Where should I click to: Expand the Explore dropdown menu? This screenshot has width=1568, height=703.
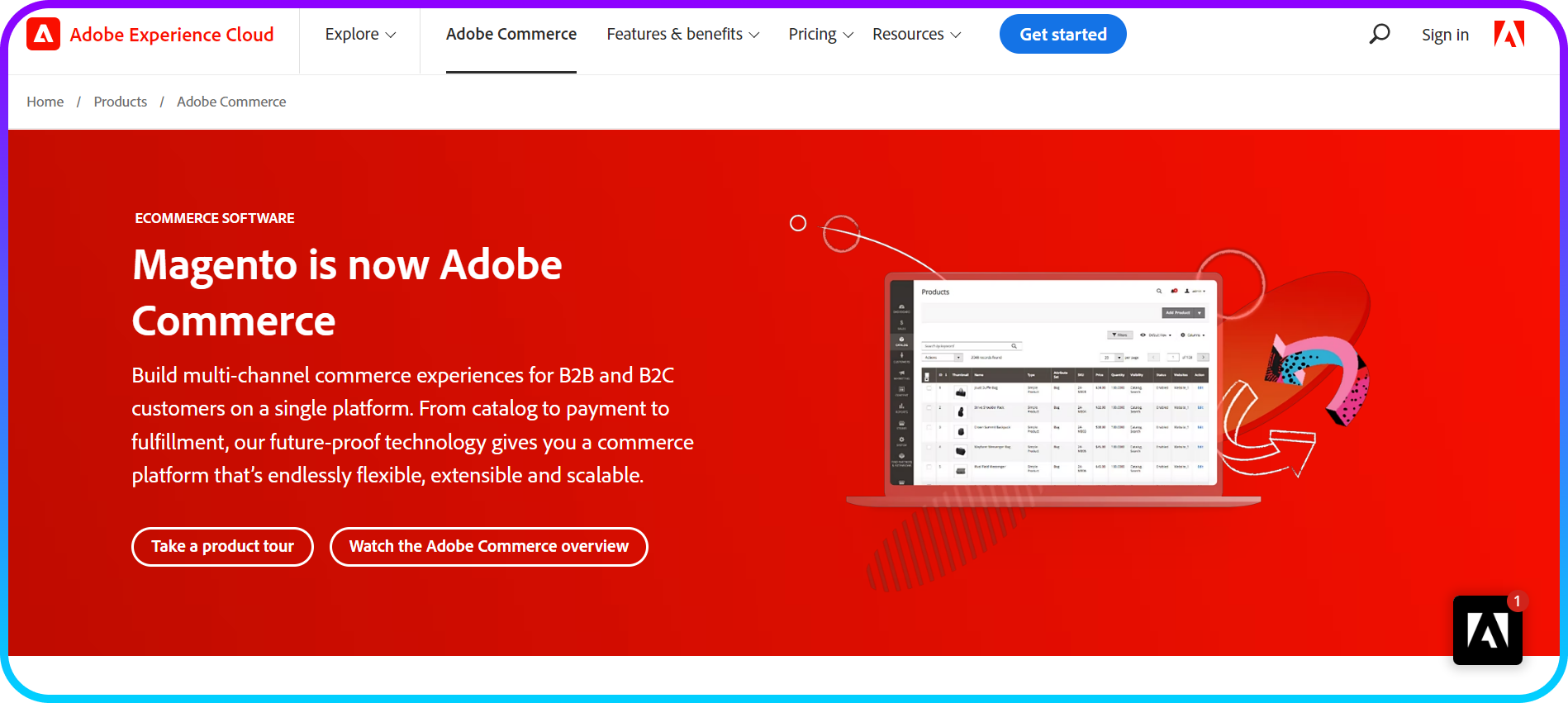click(360, 34)
